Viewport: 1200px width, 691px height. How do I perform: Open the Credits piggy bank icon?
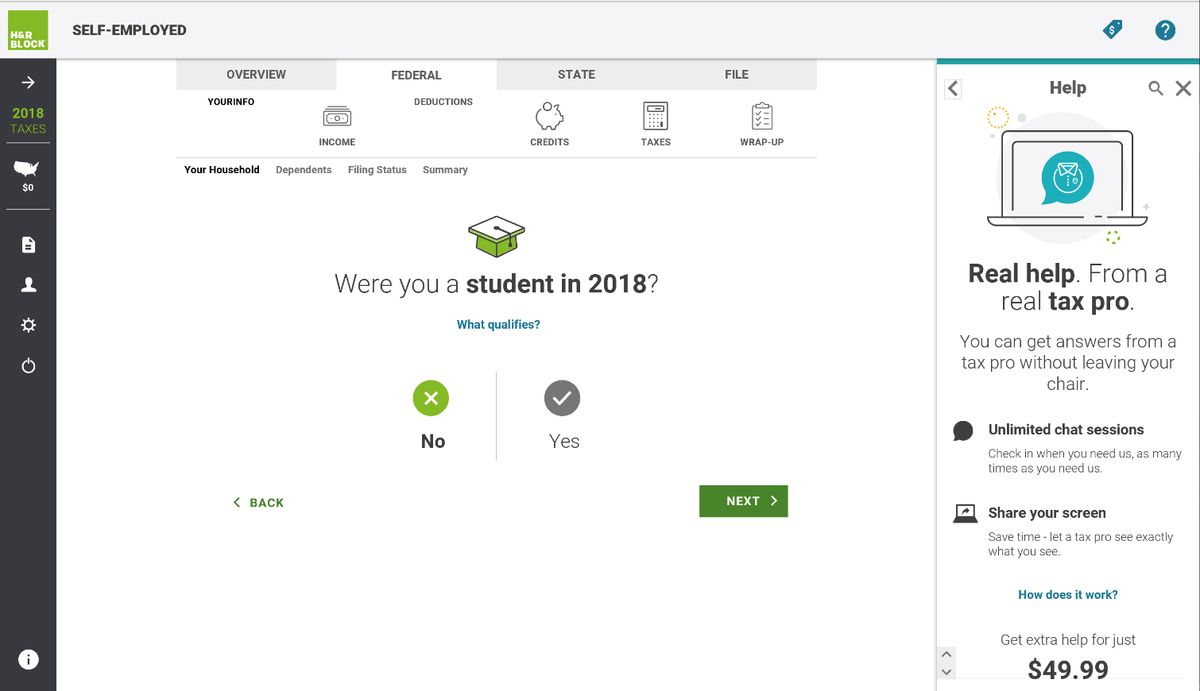click(x=549, y=116)
